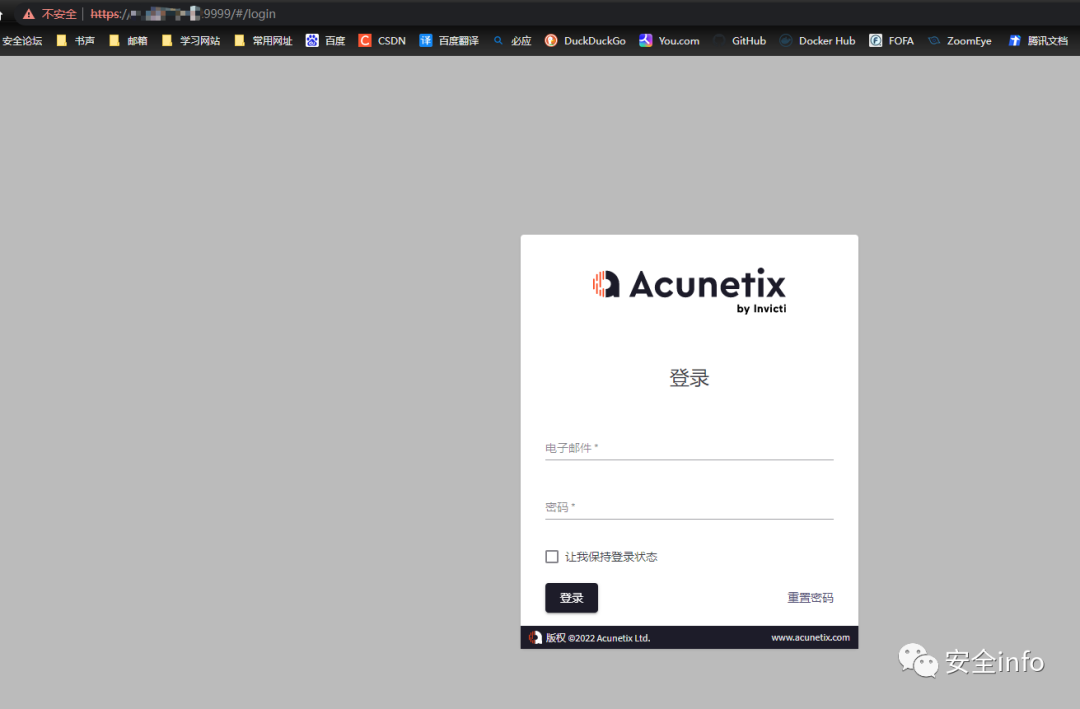Viewport: 1080px width, 709px height.
Task: Open the You.com bookmark
Action: point(669,41)
